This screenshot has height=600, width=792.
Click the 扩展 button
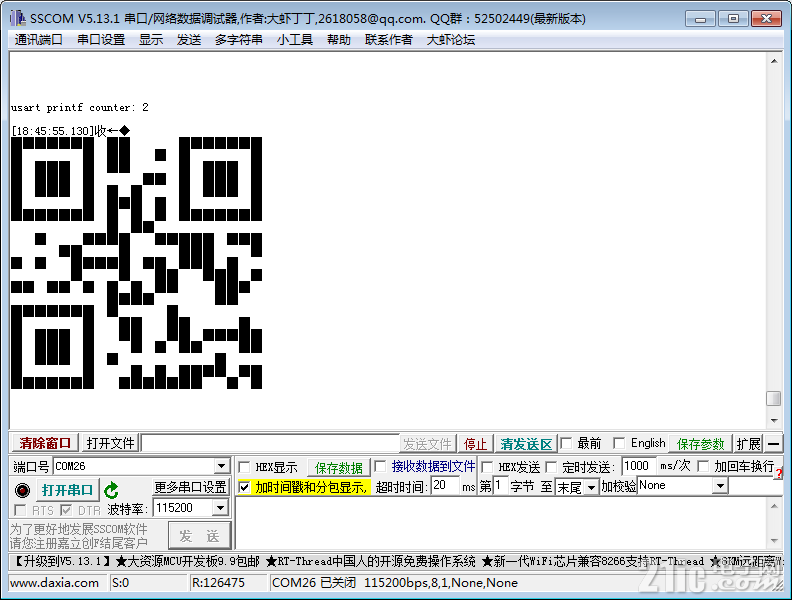(748, 444)
